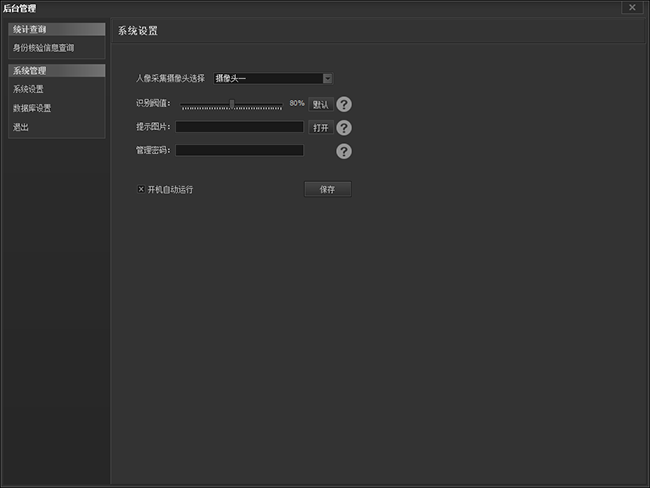Screen dimensions: 650x488
Task: Focus the 管理密码 input field
Action: click(x=239, y=151)
